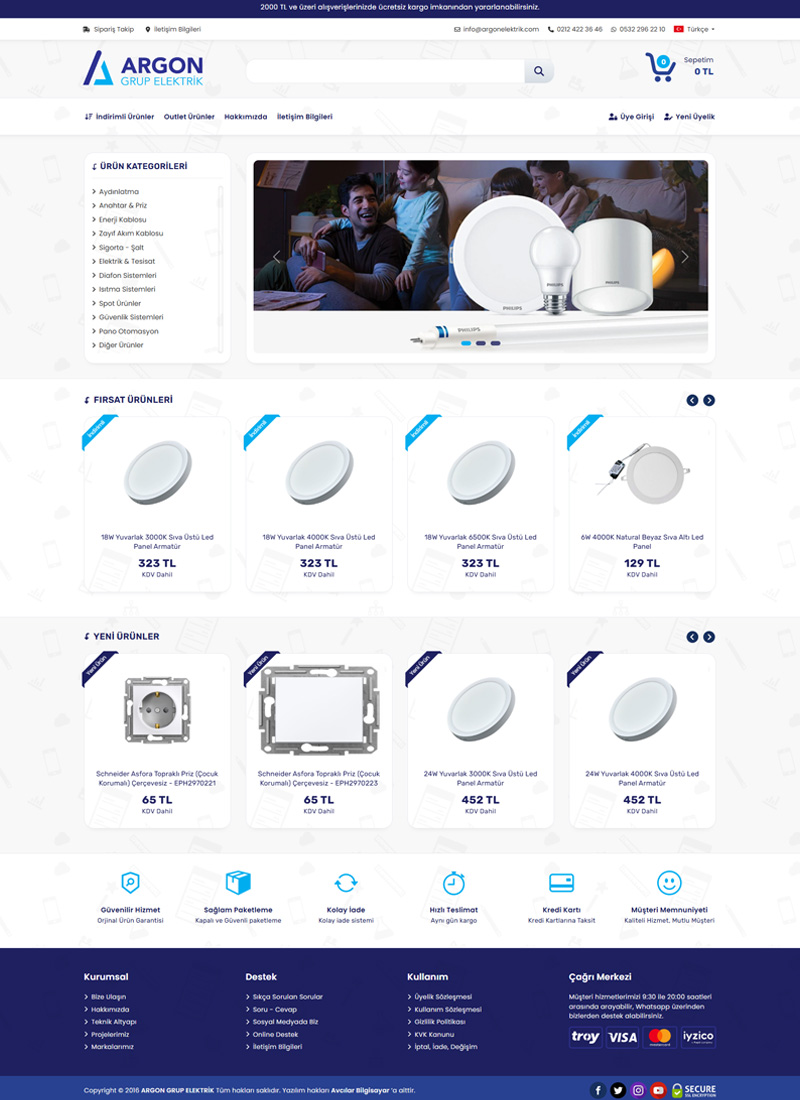Click the search magnifier icon
Viewport: 800px width, 1100px height.
(x=539, y=71)
